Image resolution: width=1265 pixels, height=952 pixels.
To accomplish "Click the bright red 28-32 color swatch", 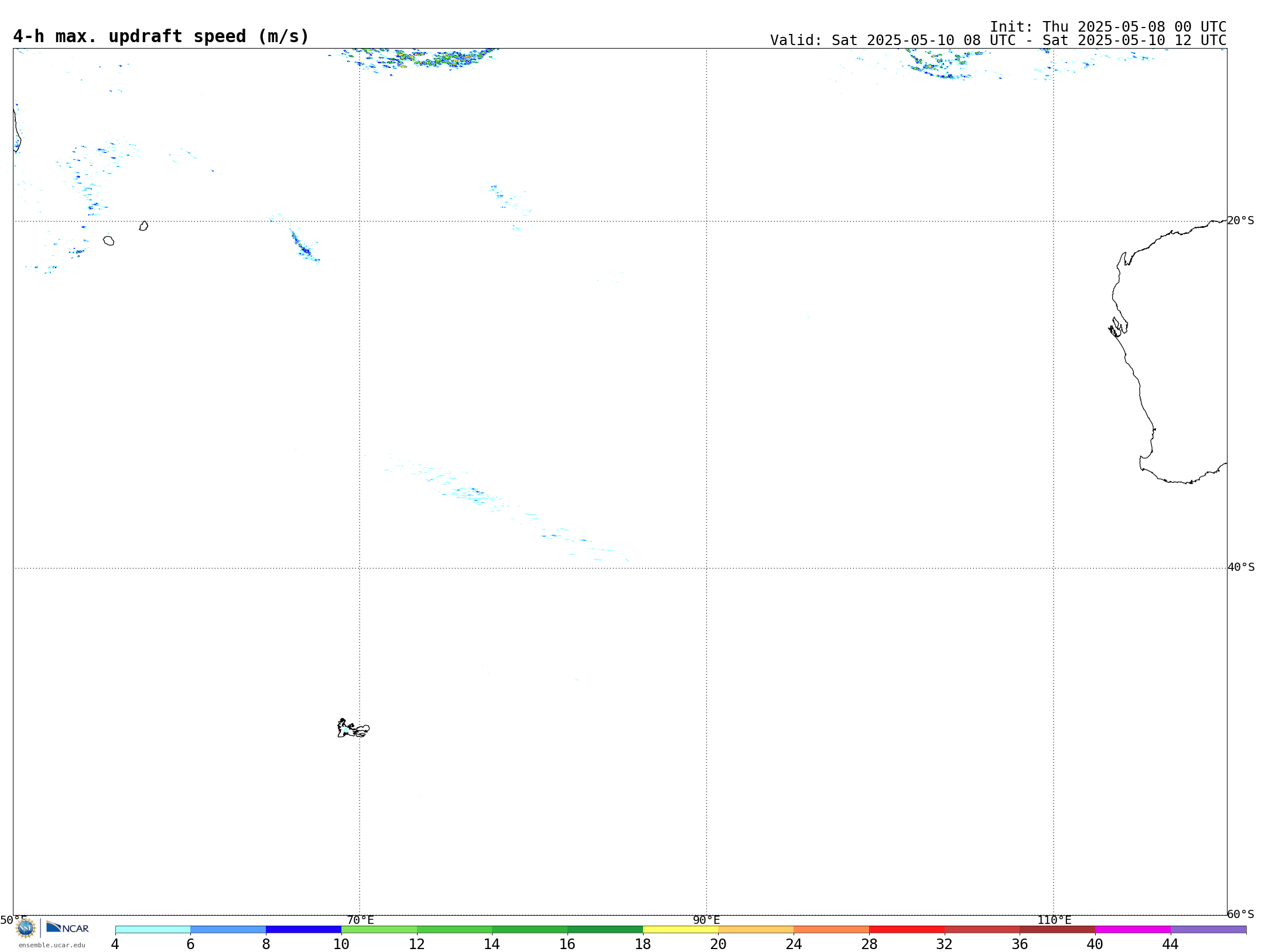I will 907,930.
